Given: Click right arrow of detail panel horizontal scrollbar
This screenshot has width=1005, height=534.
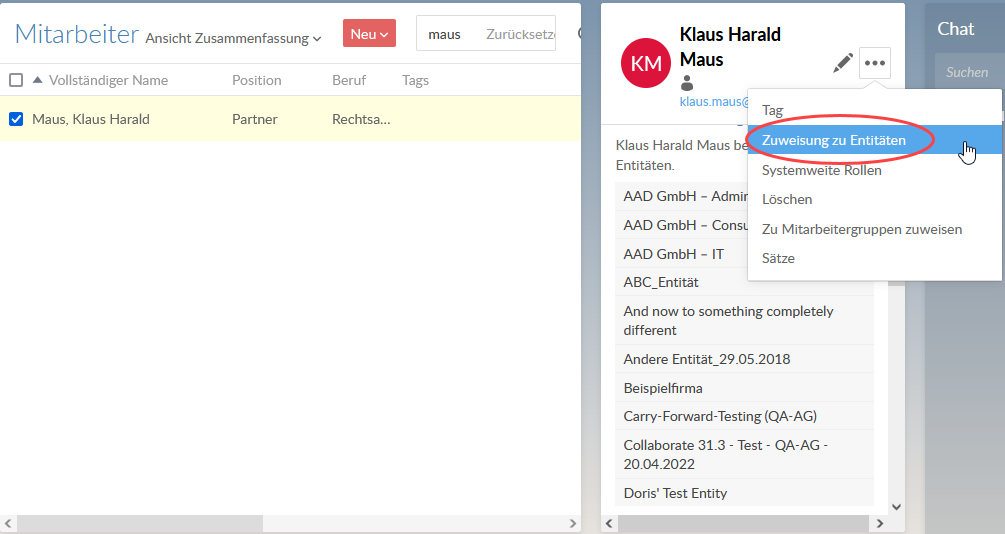Looking at the screenshot, I should pyautogui.click(x=880, y=524).
